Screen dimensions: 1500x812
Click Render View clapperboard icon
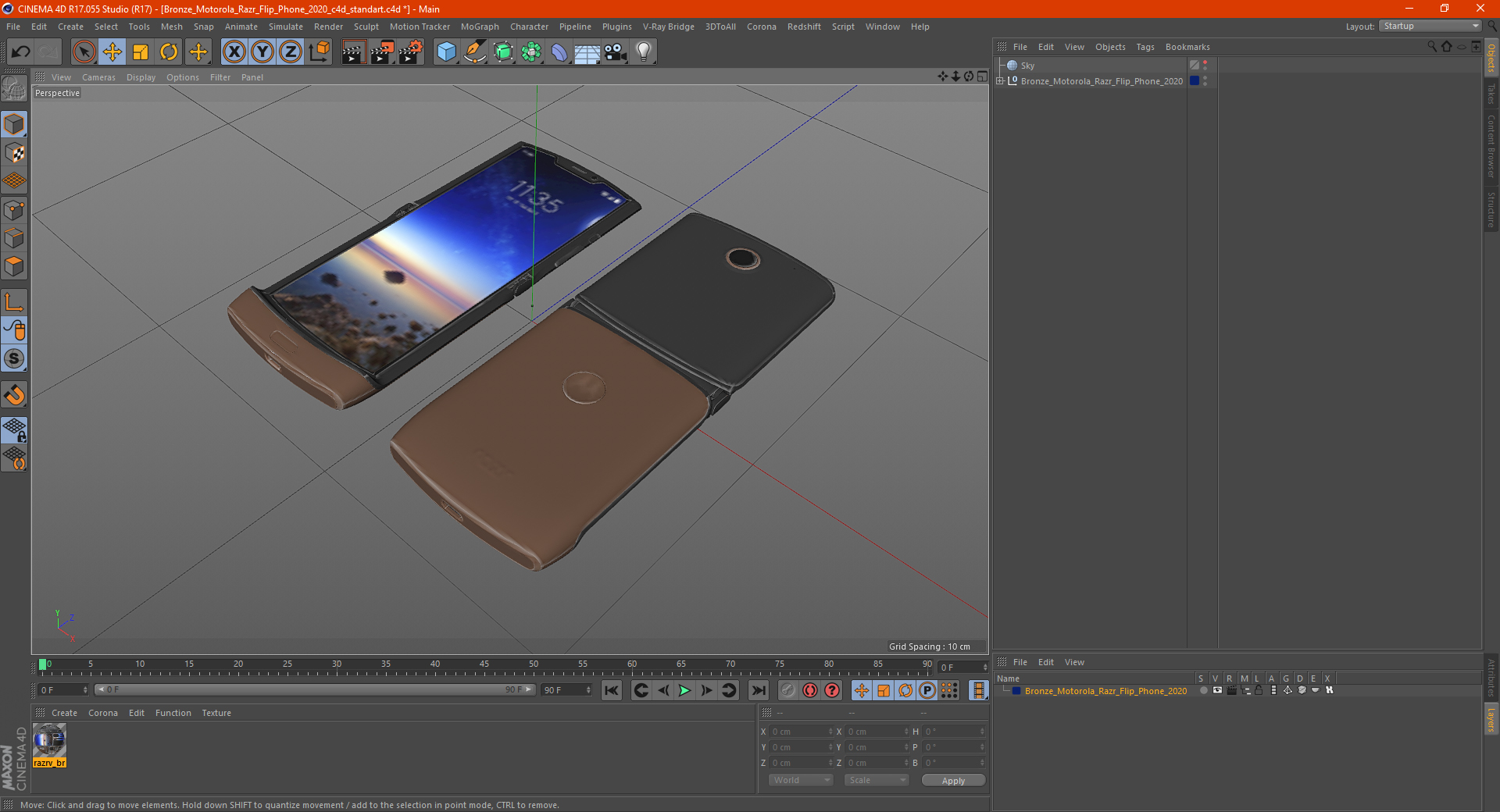pyautogui.click(x=353, y=52)
